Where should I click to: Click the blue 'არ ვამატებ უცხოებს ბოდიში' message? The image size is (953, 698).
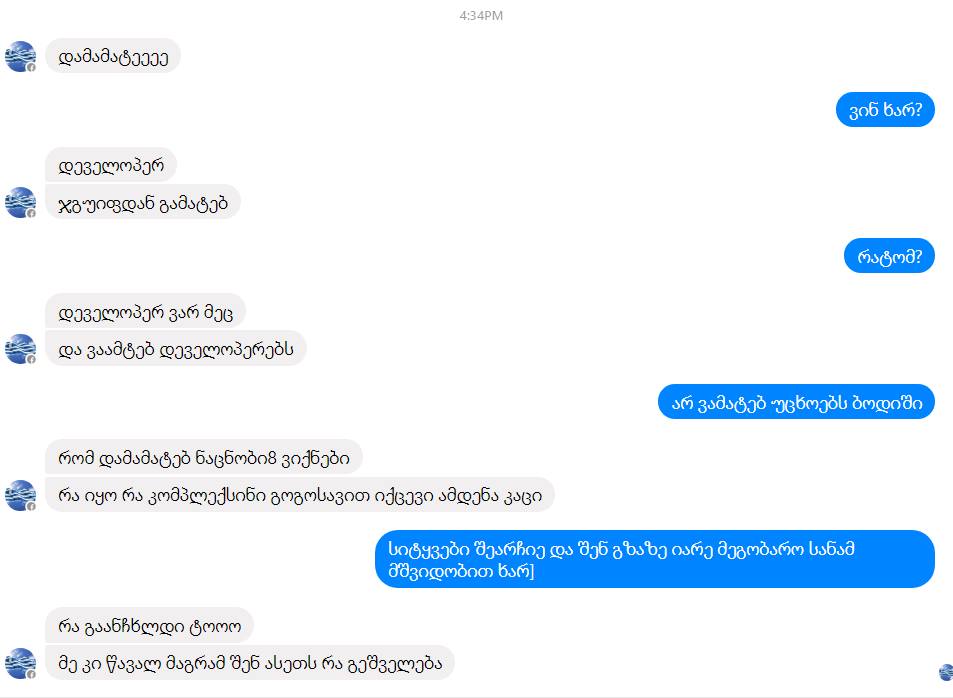(x=796, y=402)
